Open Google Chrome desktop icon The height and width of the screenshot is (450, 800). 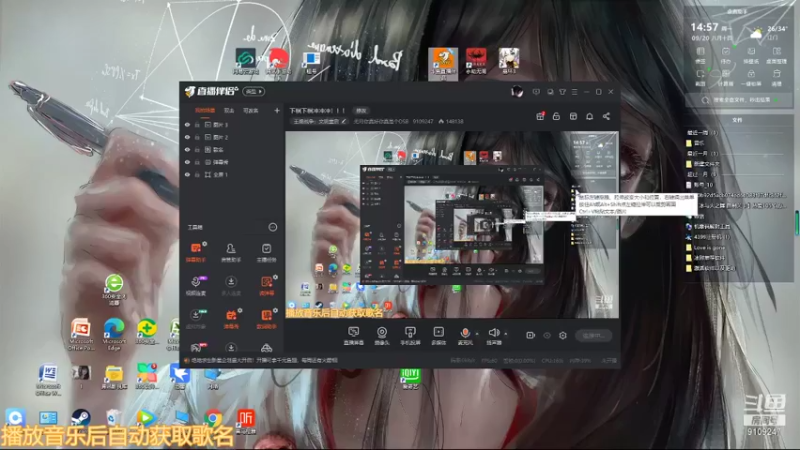(x=213, y=418)
